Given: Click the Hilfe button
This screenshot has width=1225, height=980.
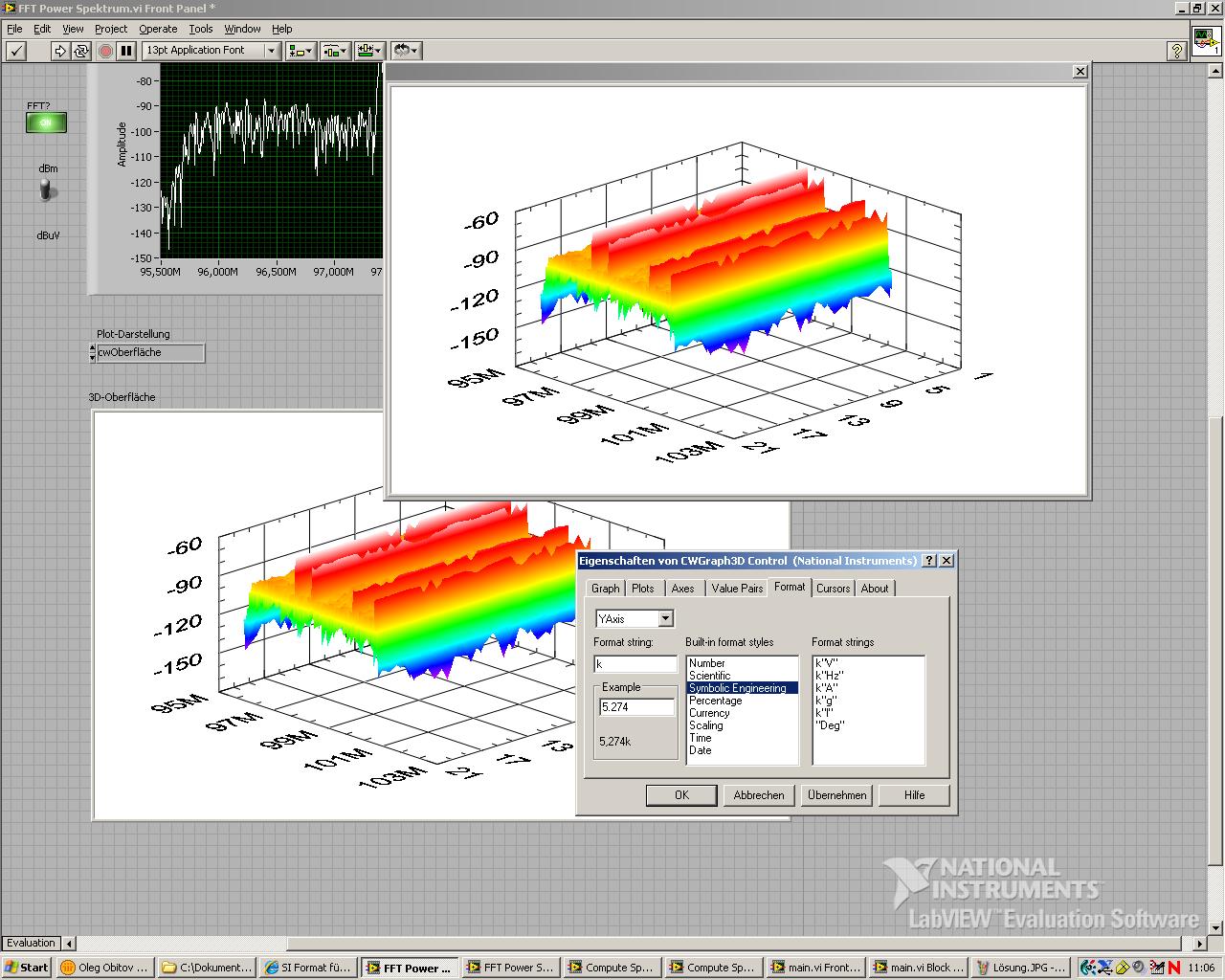Looking at the screenshot, I should click(x=914, y=795).
